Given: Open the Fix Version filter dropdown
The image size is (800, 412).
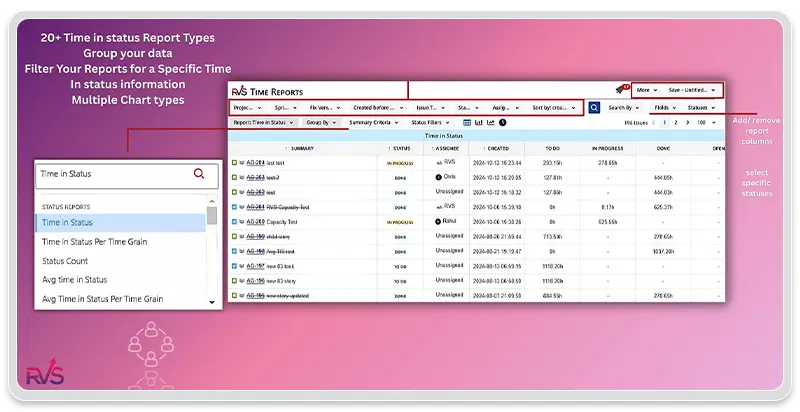Looking at the screenshot, I should click(325, 108).
